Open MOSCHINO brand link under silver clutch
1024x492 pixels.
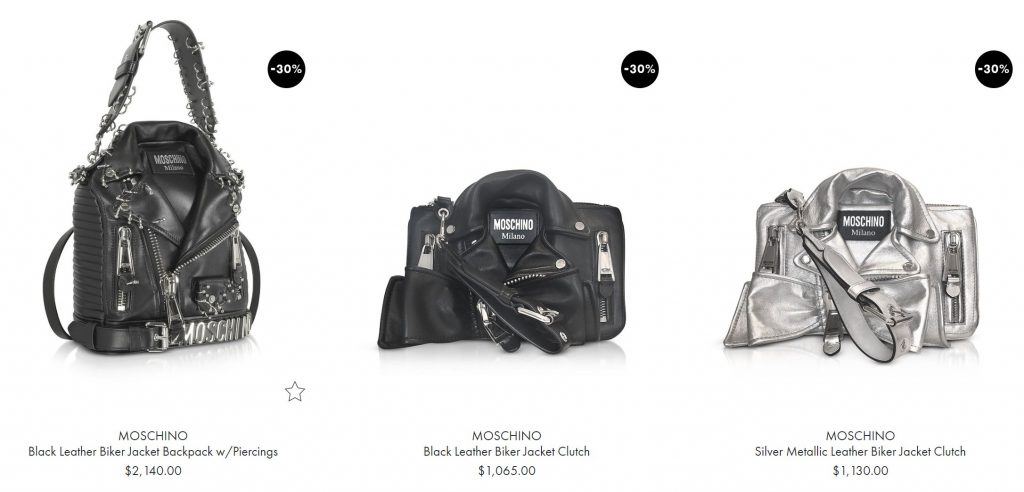pos(860,435)
